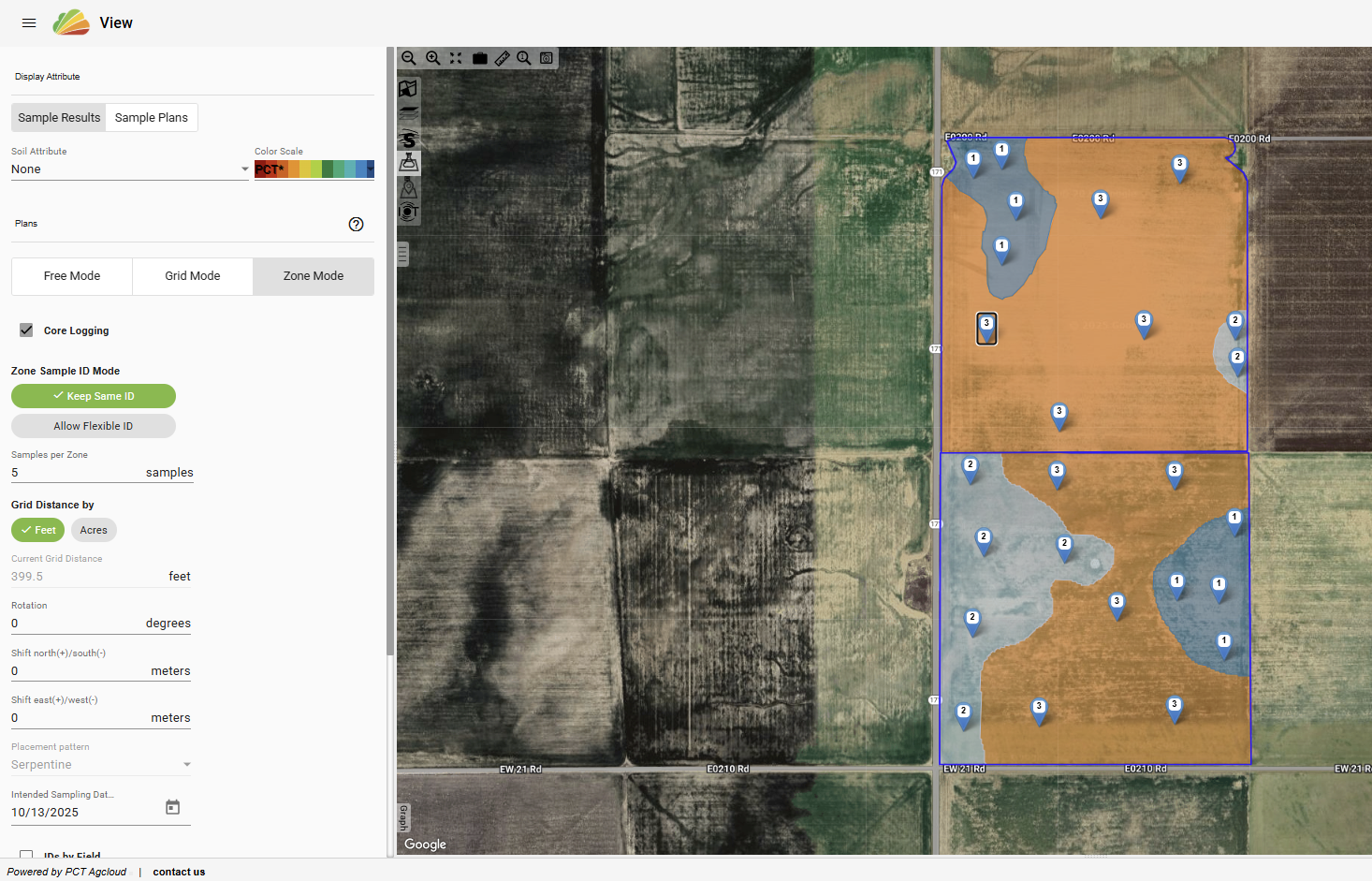Screen dimensions: 1372x881
Task: Capture a map screenshot with camera icon
Action: (547, 58)
